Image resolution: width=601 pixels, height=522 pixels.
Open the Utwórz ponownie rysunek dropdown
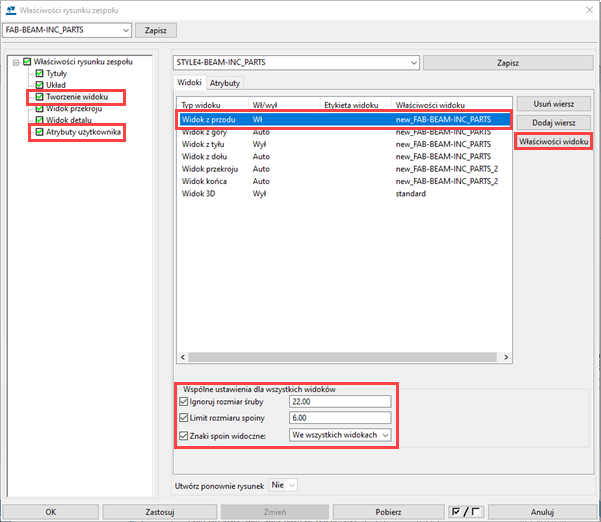(x=291, y=484)
